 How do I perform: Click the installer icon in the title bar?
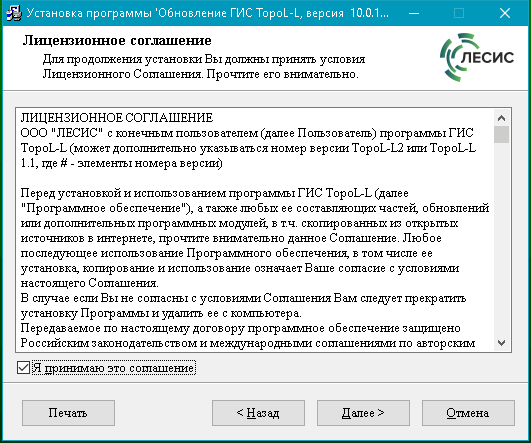[14, 13]
